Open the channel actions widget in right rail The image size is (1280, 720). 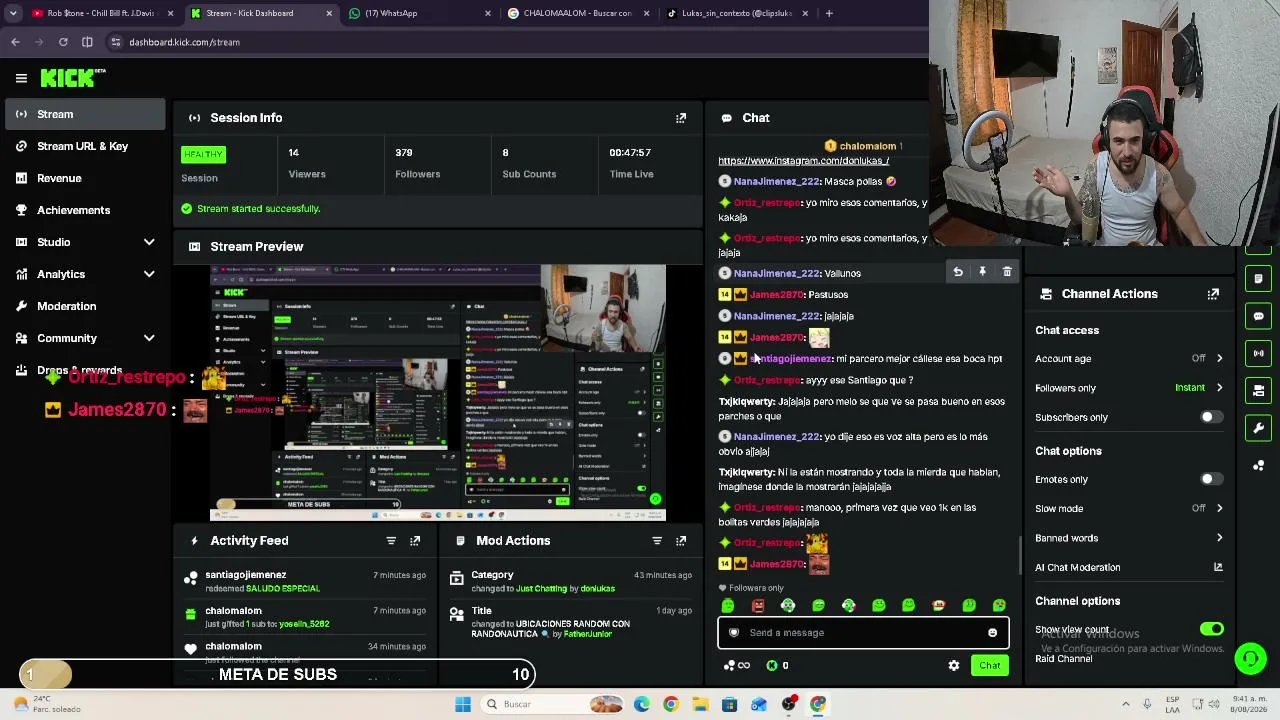coord(1258,390)
